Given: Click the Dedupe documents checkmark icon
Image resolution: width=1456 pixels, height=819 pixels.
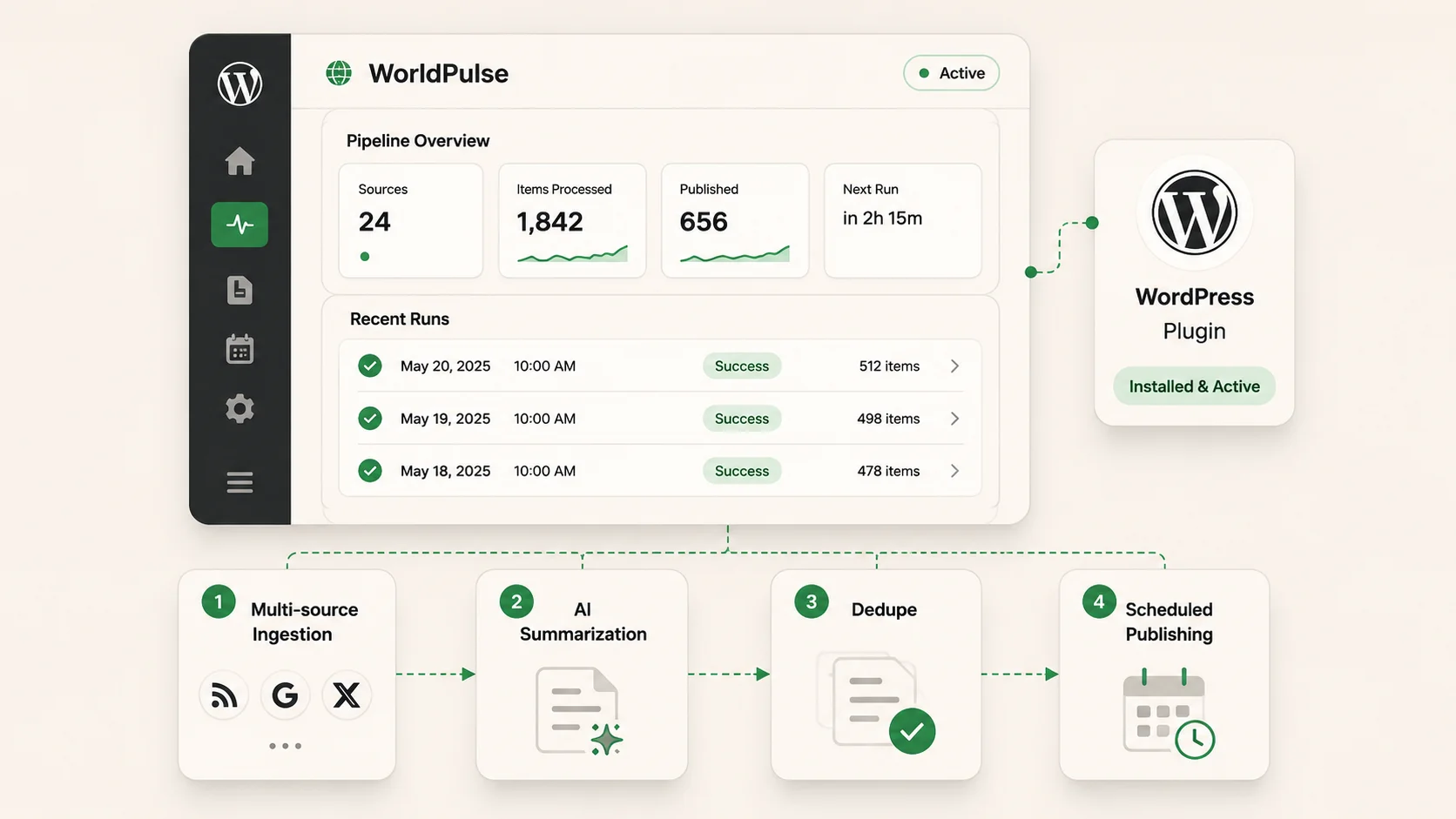Looking at the screenshot, I should click(876, 703).
